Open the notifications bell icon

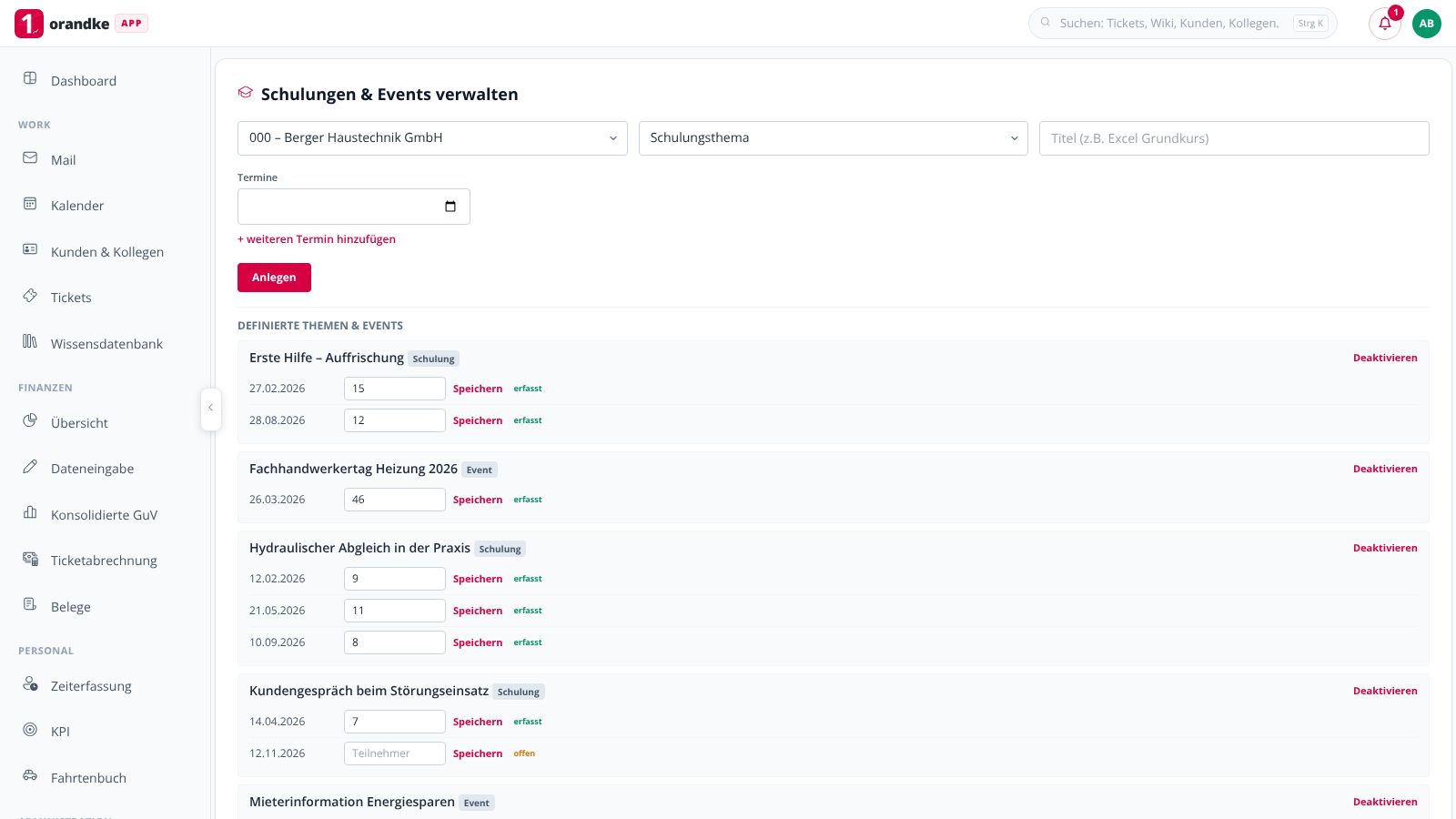(1385, 24)
